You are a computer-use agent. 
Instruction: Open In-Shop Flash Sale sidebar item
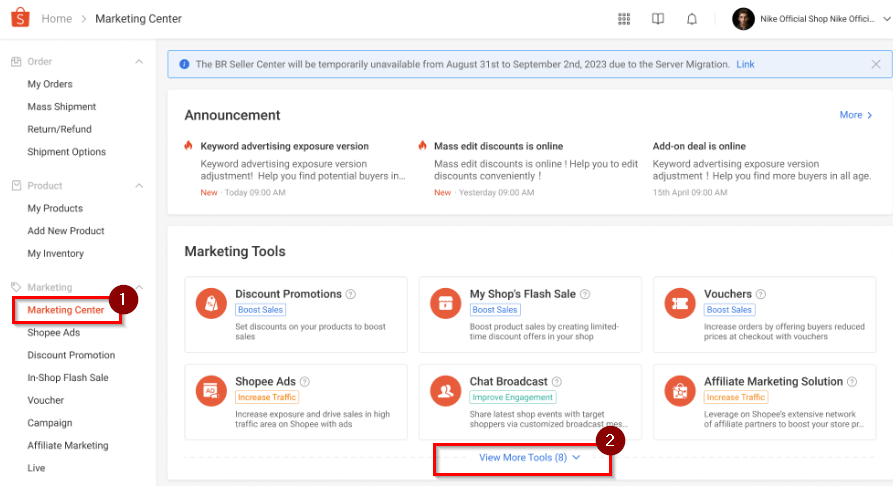pos(68,378)
